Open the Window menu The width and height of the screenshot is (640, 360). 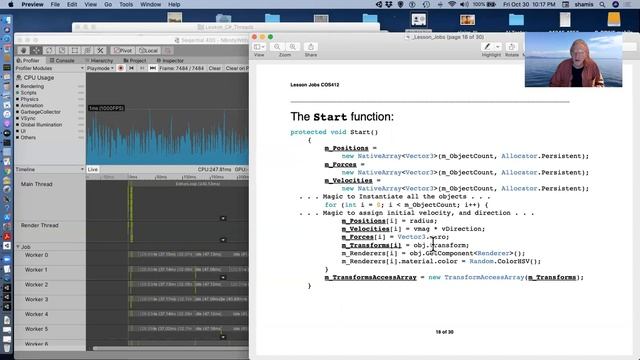pyautogui.click(x=150, y=4)
